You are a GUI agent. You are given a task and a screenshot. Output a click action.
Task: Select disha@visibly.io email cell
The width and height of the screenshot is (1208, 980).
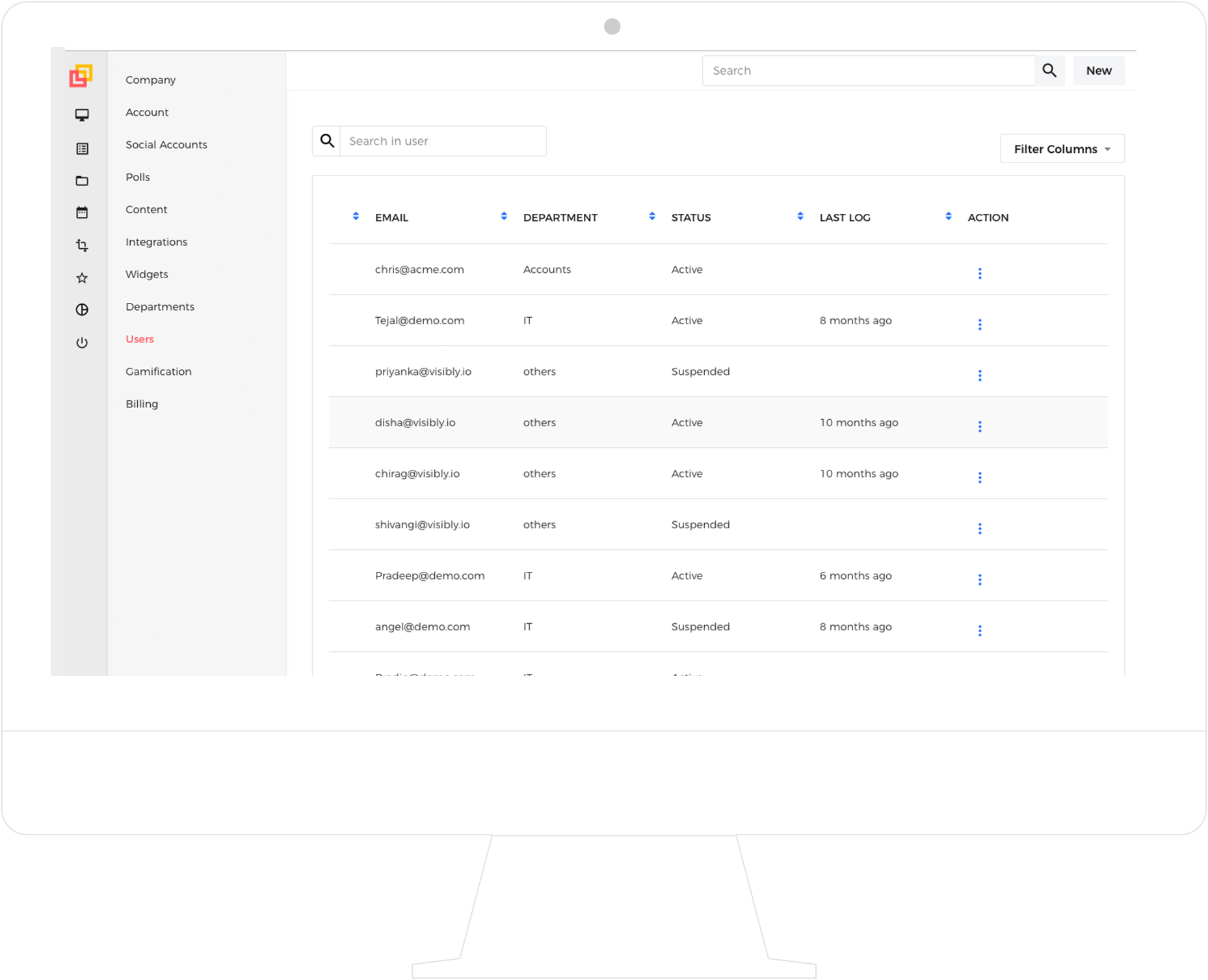(415, 422)
